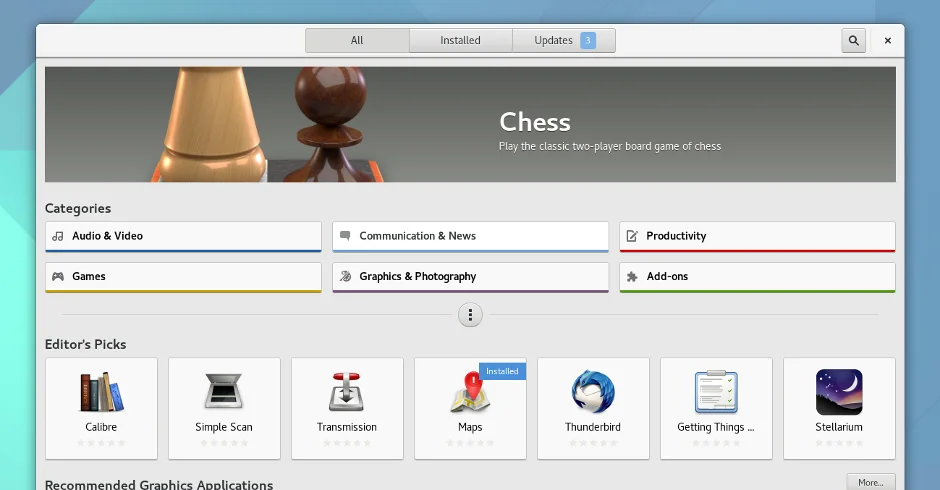Select the All tab
This screenshot has height=490, width=940.
[357, 41]
